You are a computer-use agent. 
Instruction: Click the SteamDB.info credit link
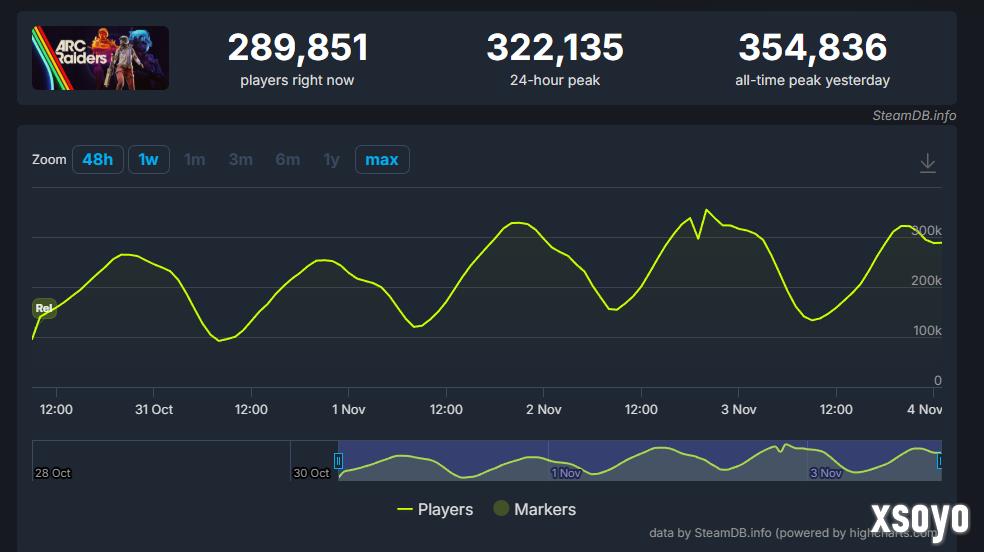(x=914, y=115)
